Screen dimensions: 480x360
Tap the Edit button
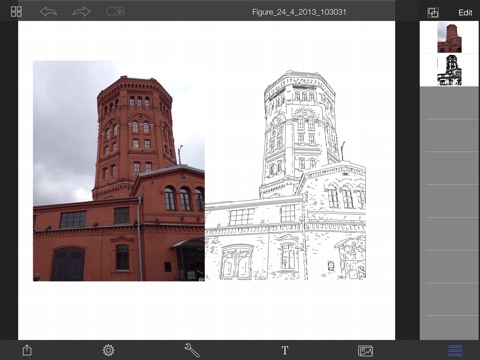coord(465,13)
